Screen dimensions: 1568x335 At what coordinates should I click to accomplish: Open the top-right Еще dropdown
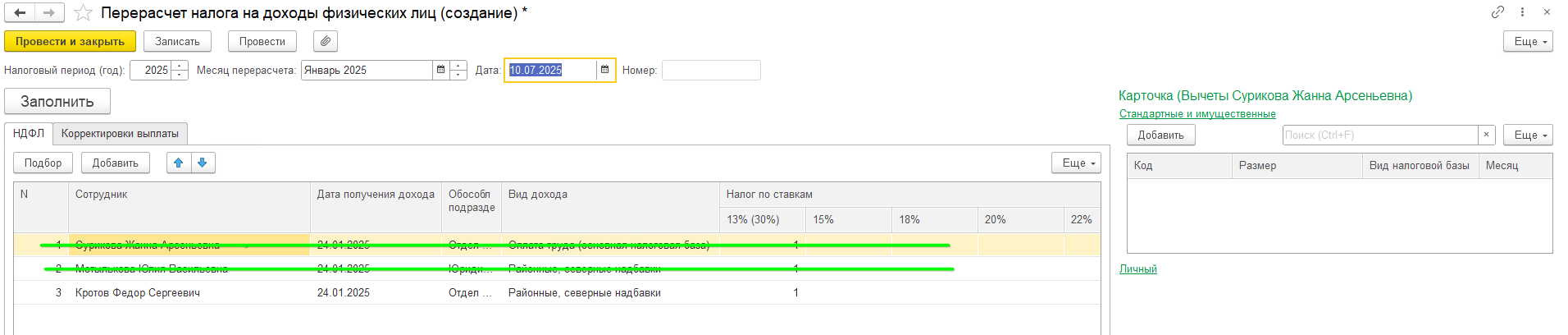[x=1528, y=41]
